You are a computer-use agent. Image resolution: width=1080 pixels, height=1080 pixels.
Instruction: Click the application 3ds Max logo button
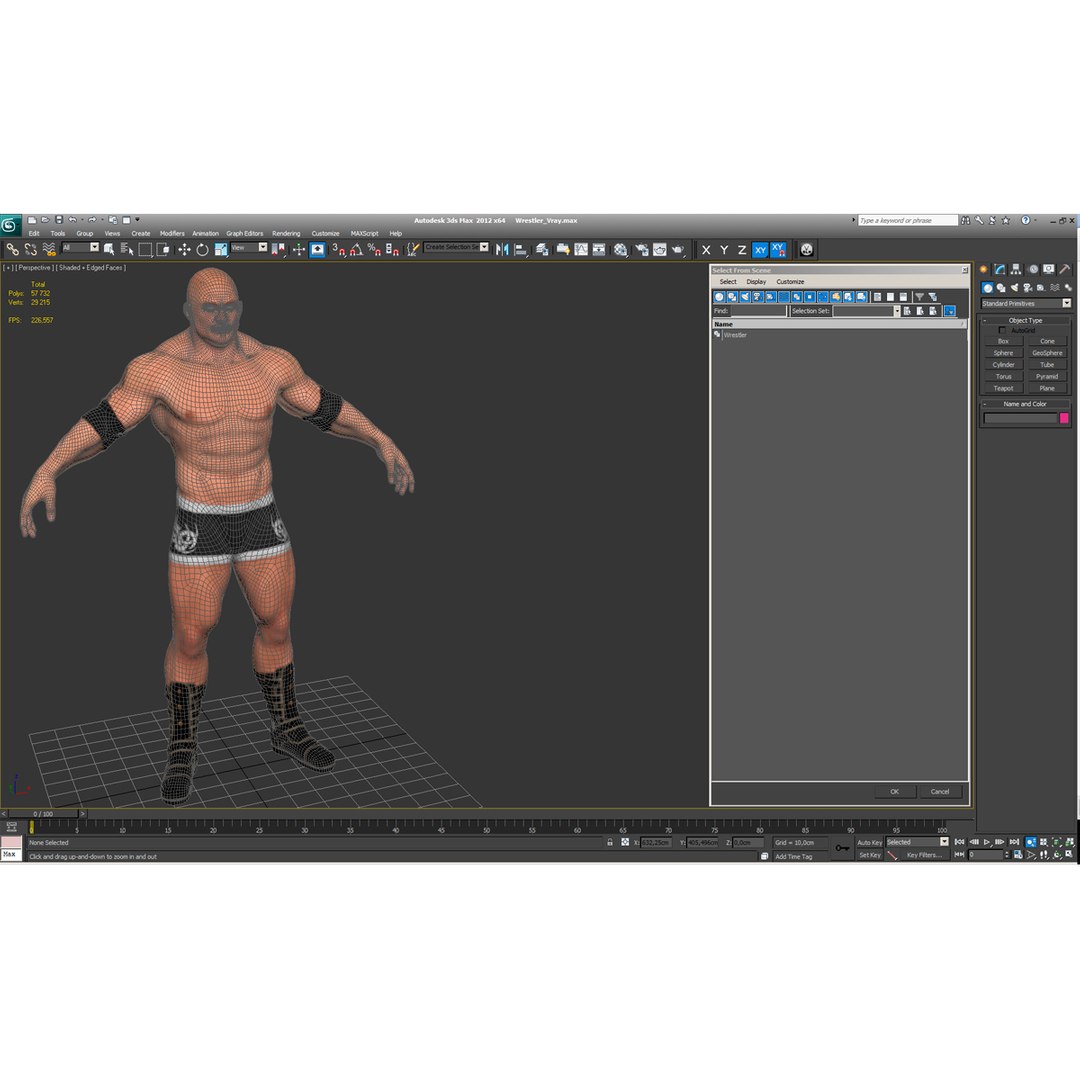(x=10, y=225)
